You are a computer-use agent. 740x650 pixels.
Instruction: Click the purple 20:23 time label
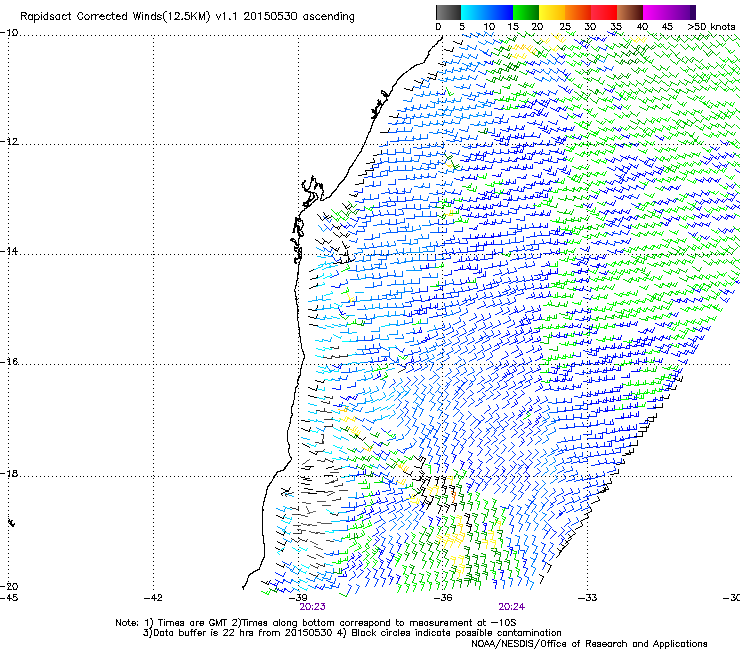coord(312,607)
